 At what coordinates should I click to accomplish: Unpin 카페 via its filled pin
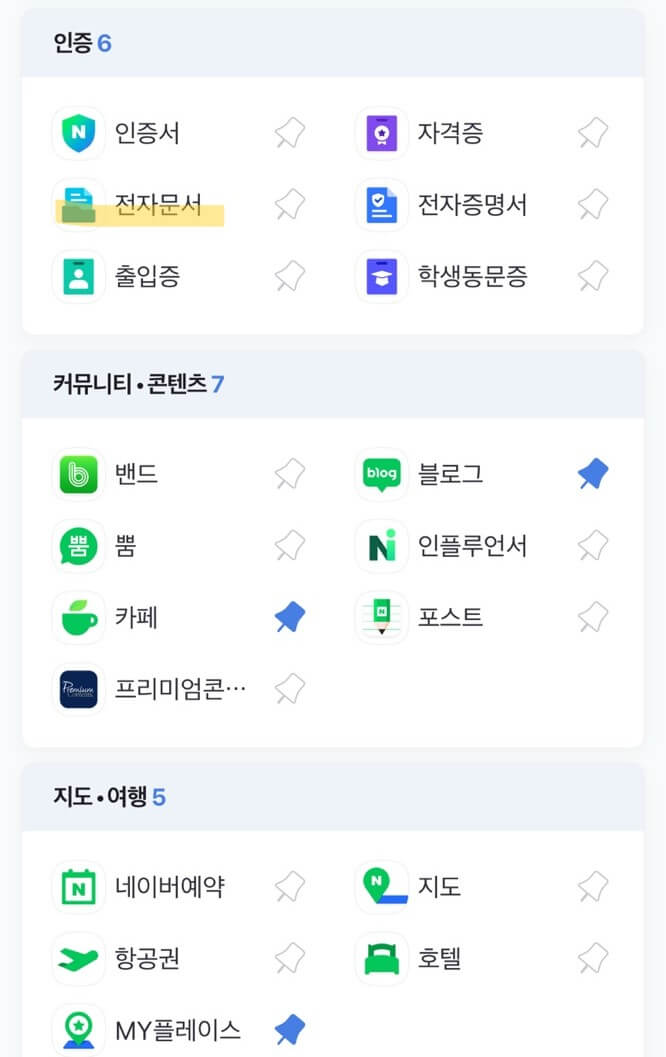click(x=289, y=617)
